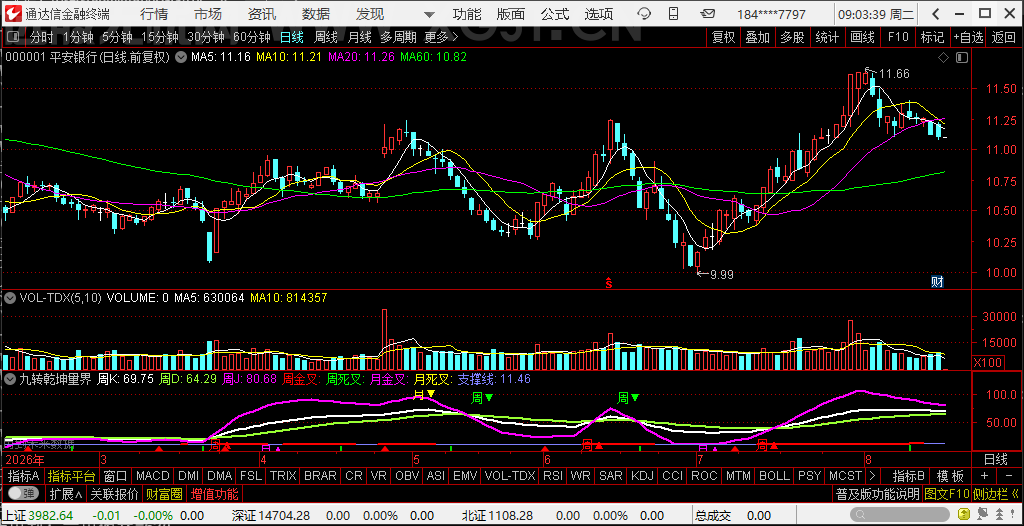The image size is (1024, 526).
Task: Select the 指标B tab
Action: [908, 476]
